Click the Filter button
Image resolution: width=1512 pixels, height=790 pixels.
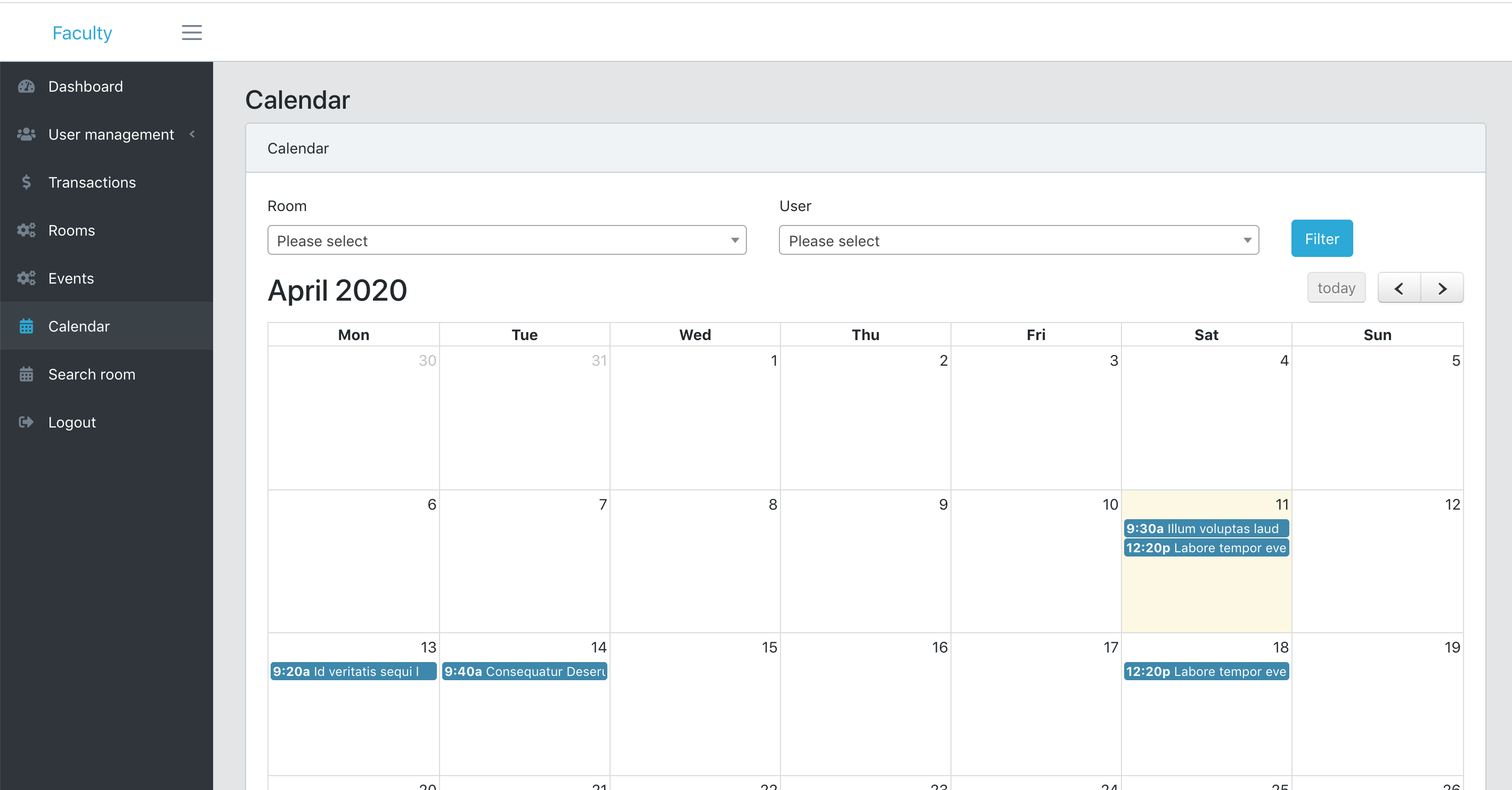(1321, 238)
